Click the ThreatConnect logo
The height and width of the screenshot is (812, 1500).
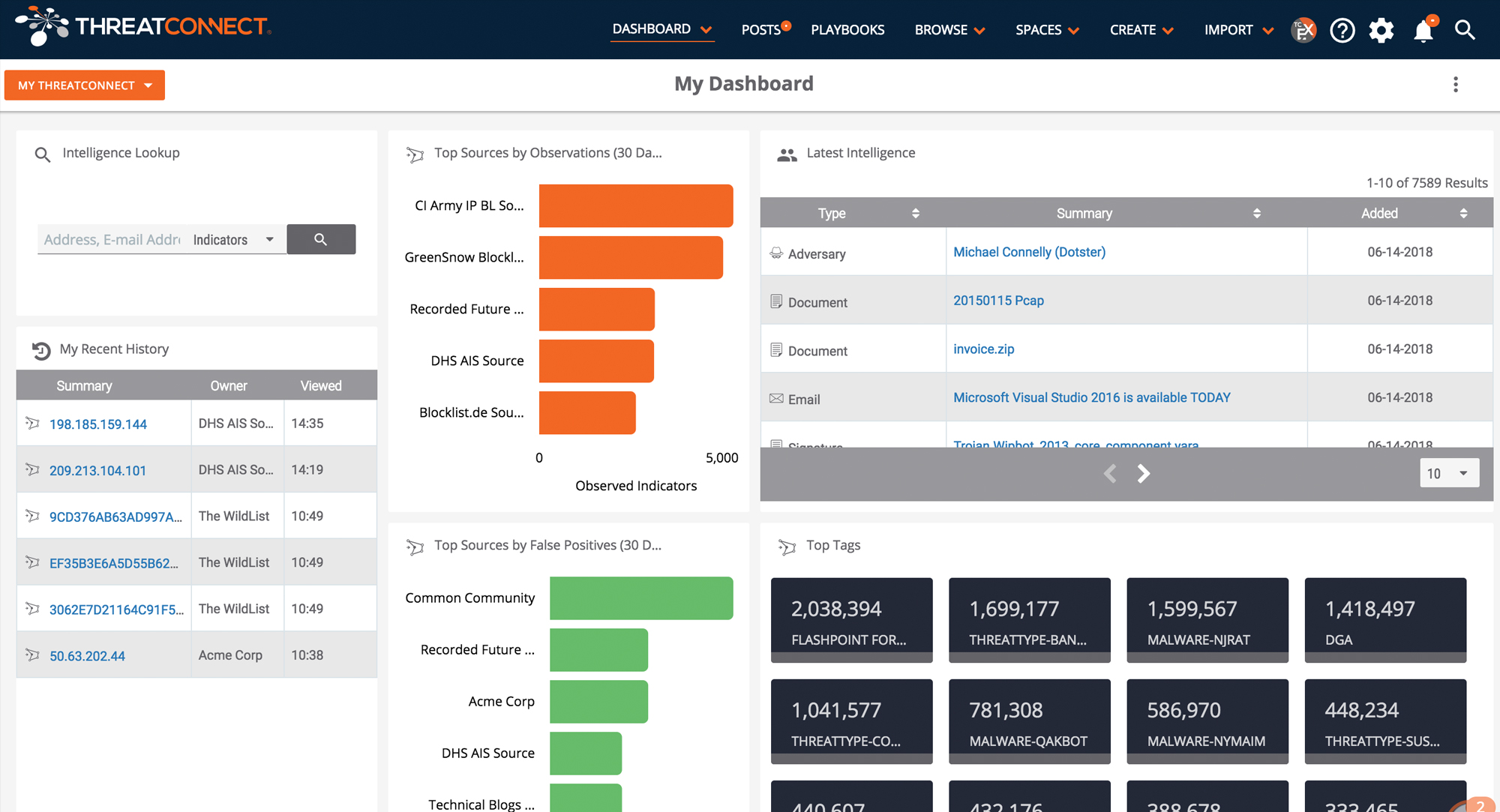point(143,26)
